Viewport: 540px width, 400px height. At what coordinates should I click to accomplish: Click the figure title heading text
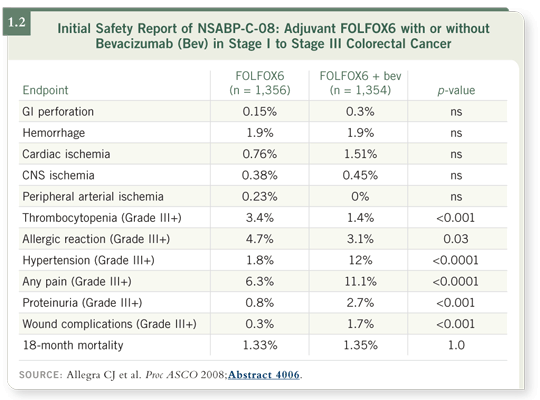(x=273, y=36)
